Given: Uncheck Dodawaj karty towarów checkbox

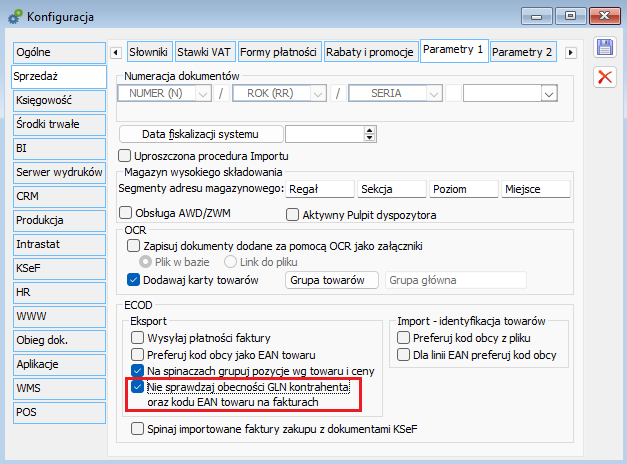Looking at the screenshot, I should pos(133,280).
